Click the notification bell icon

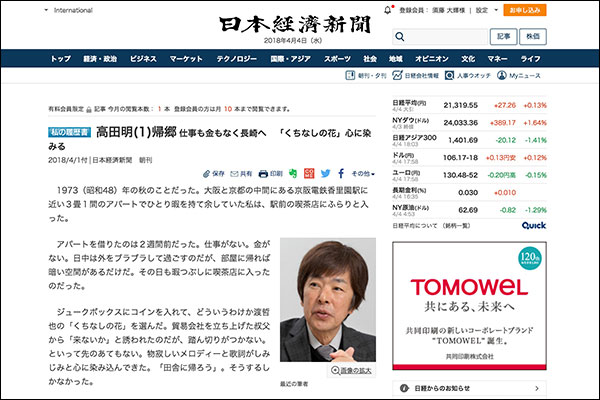pyautogui.click(x=386, y=11)
